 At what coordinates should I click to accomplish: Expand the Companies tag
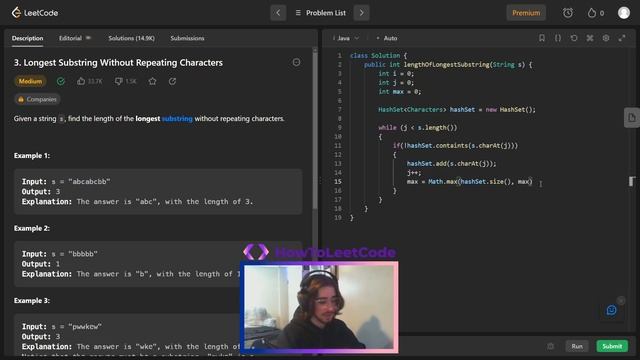pos(37,99)
